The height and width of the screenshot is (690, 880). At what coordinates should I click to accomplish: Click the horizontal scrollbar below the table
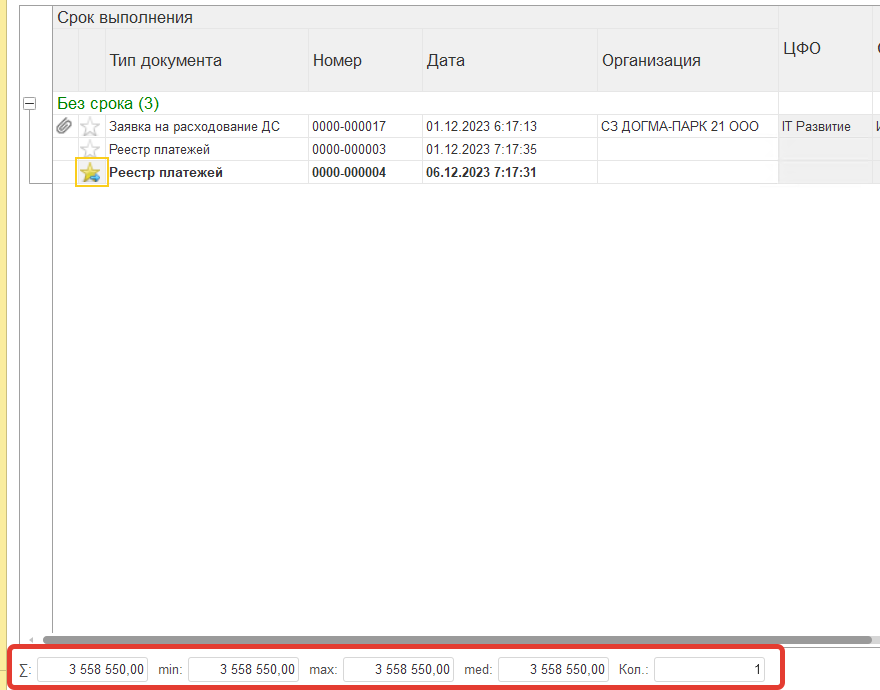pyautogui.click(x=450, y=639)
